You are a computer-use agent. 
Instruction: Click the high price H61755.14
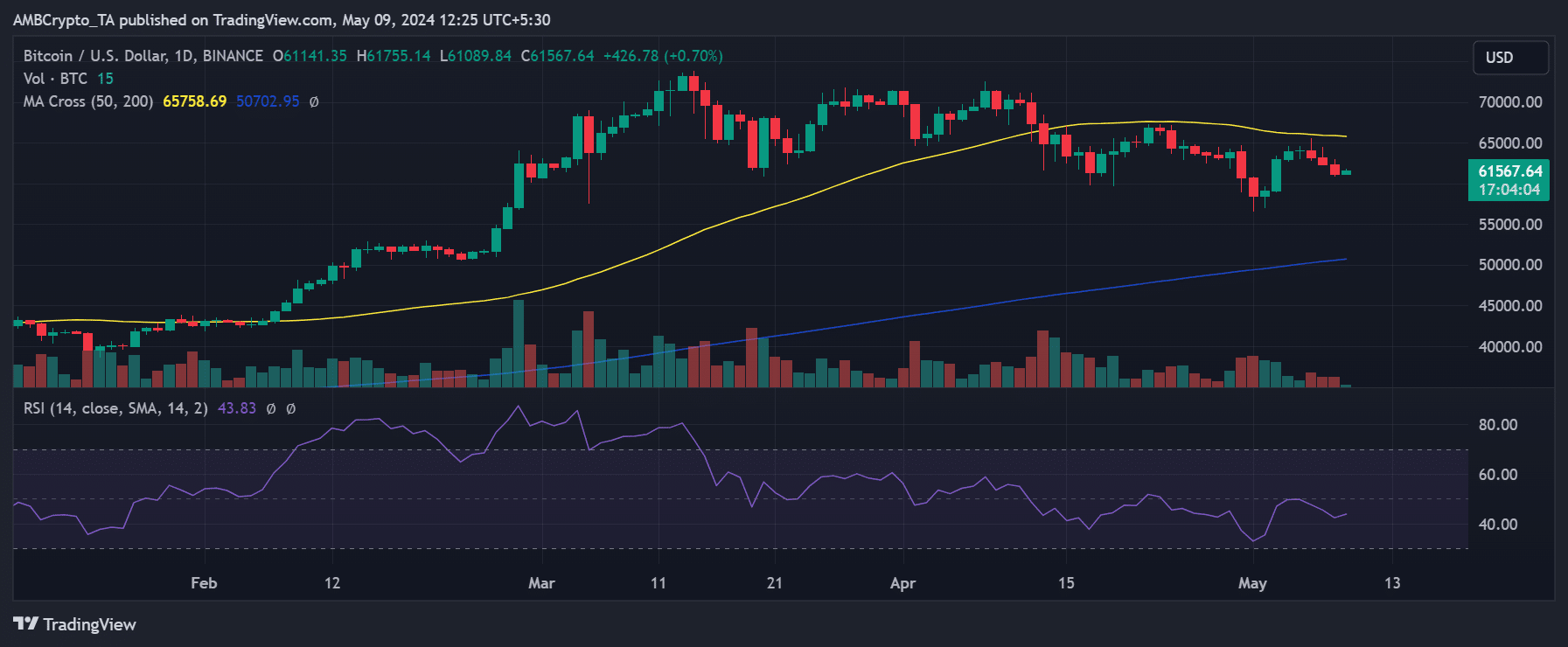pos(394,56)
